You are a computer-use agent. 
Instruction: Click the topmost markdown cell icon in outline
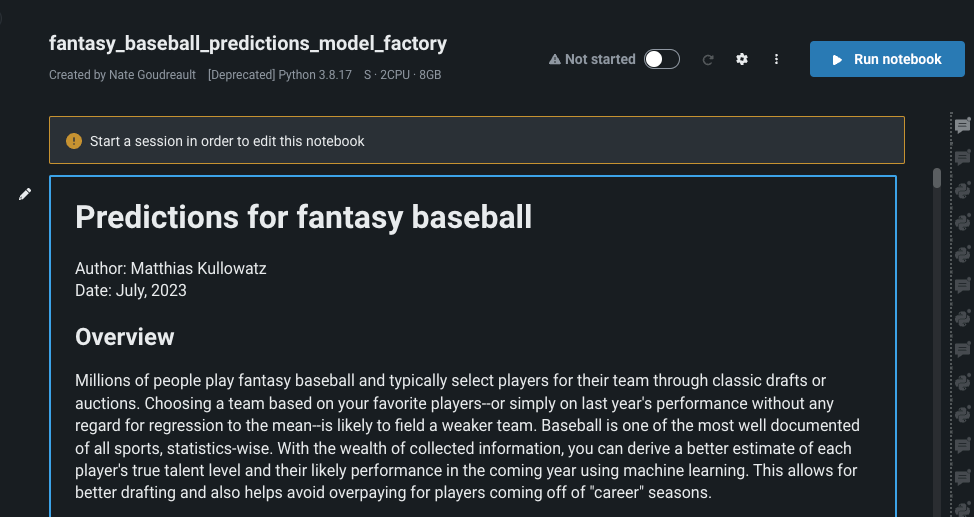tap(963, 126)
